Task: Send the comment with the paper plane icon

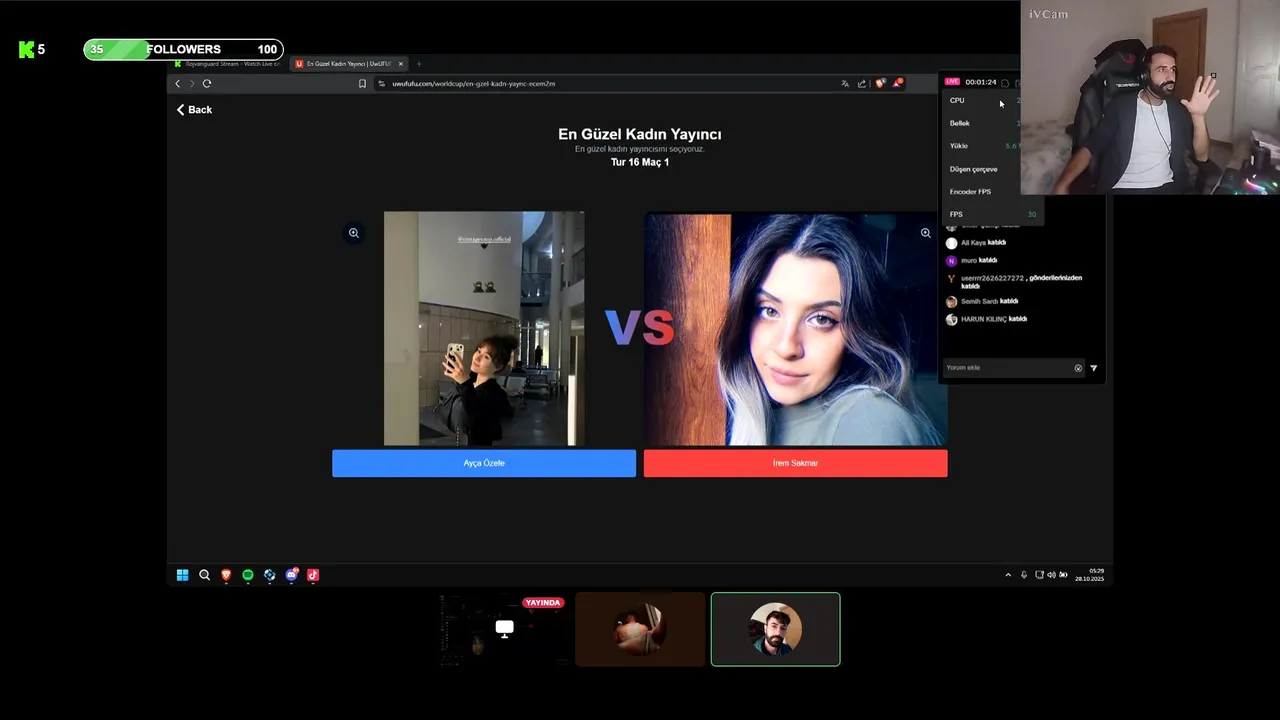Action: [x=1093, y=368]
